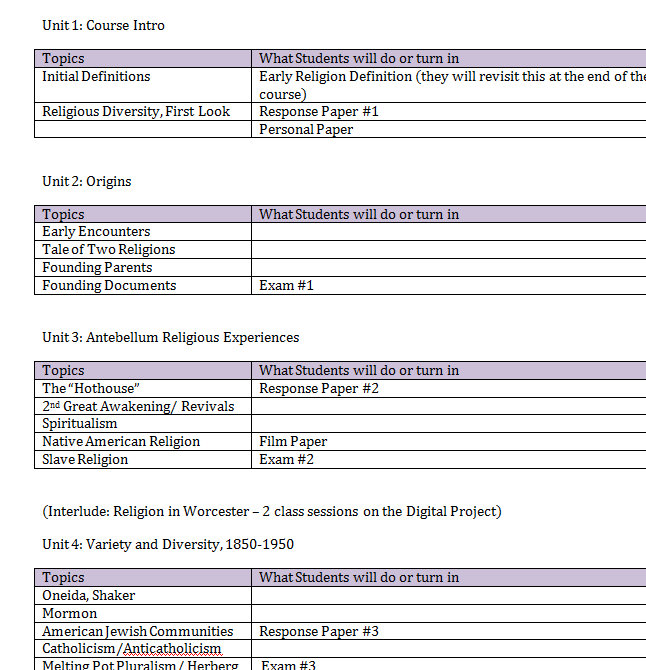Select the "Initial Definitions" table cell
The image size is (646, 670).
pyautogui.click(x=143, y=85)
